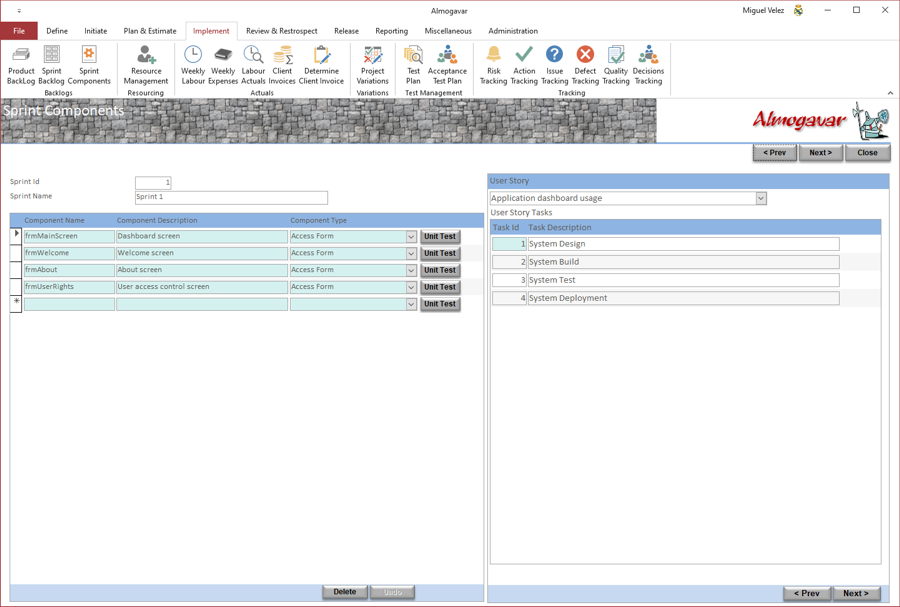Open the Plan & Estimate tab
The height and width of the screenshot is (607, 900).
[150, 31]
